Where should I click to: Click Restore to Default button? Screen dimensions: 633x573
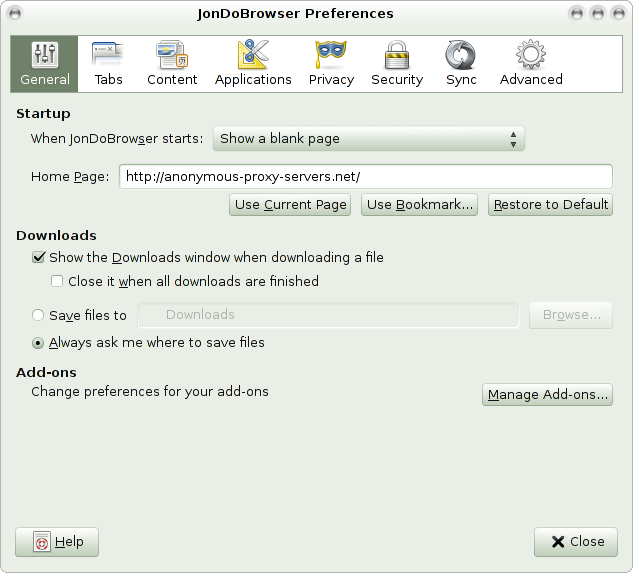point(550,205)
